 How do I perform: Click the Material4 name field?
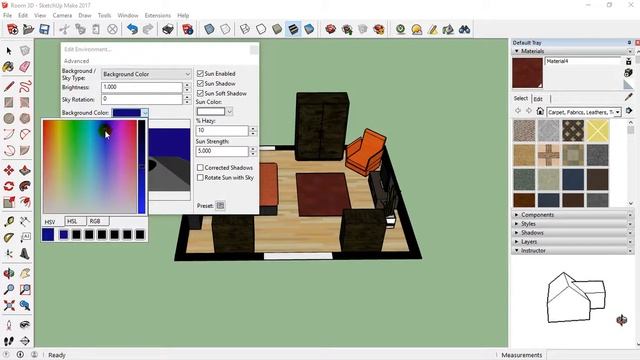point(582,61)
